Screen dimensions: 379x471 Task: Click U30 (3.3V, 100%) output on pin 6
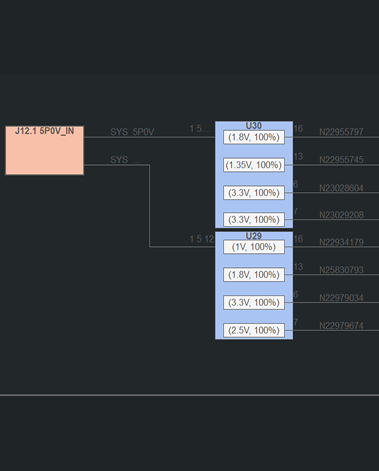point(254,193)
